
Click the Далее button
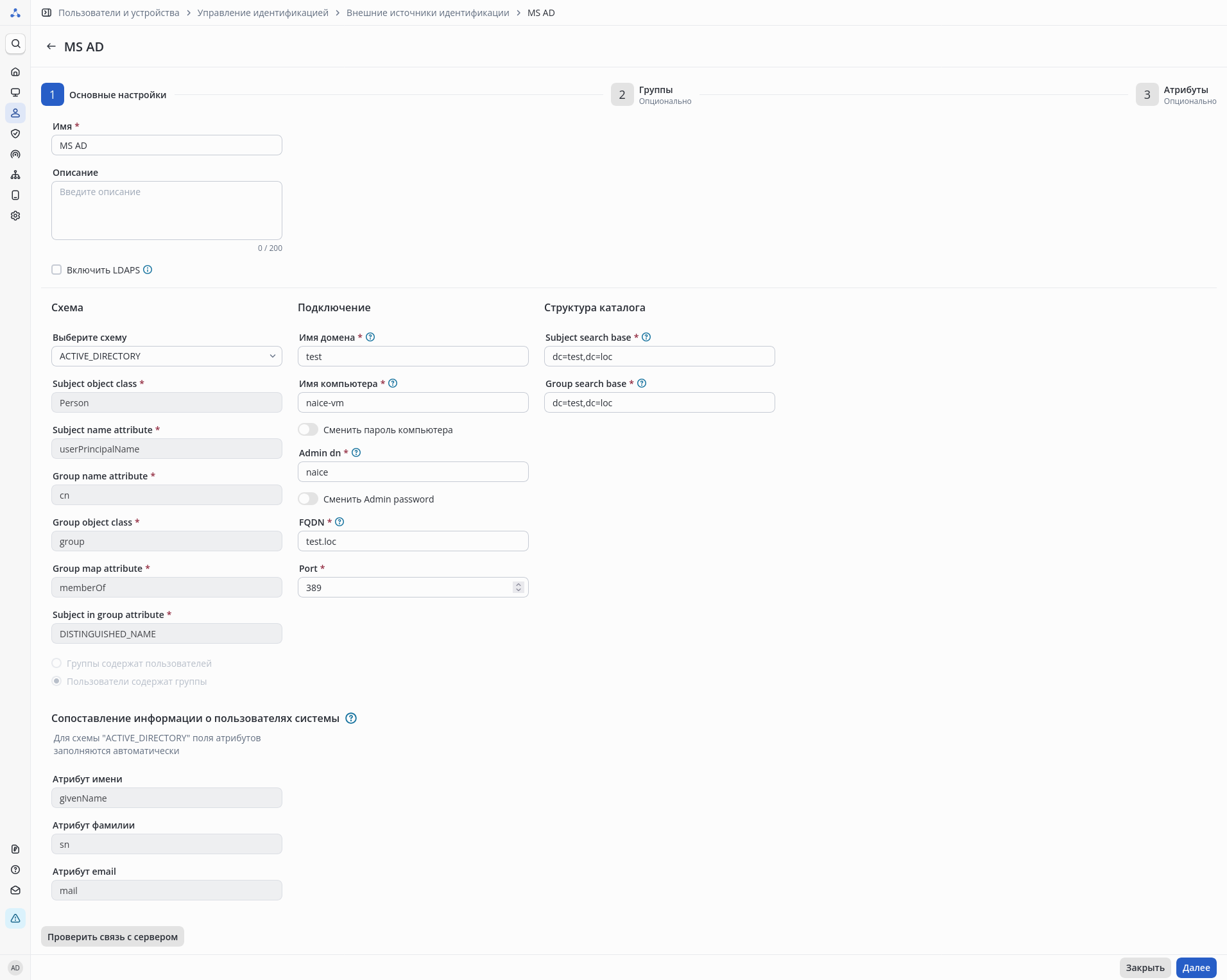pos(1196,968)
